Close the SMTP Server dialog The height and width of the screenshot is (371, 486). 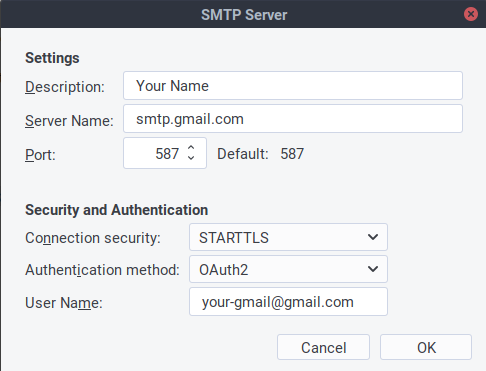point(471,14)
